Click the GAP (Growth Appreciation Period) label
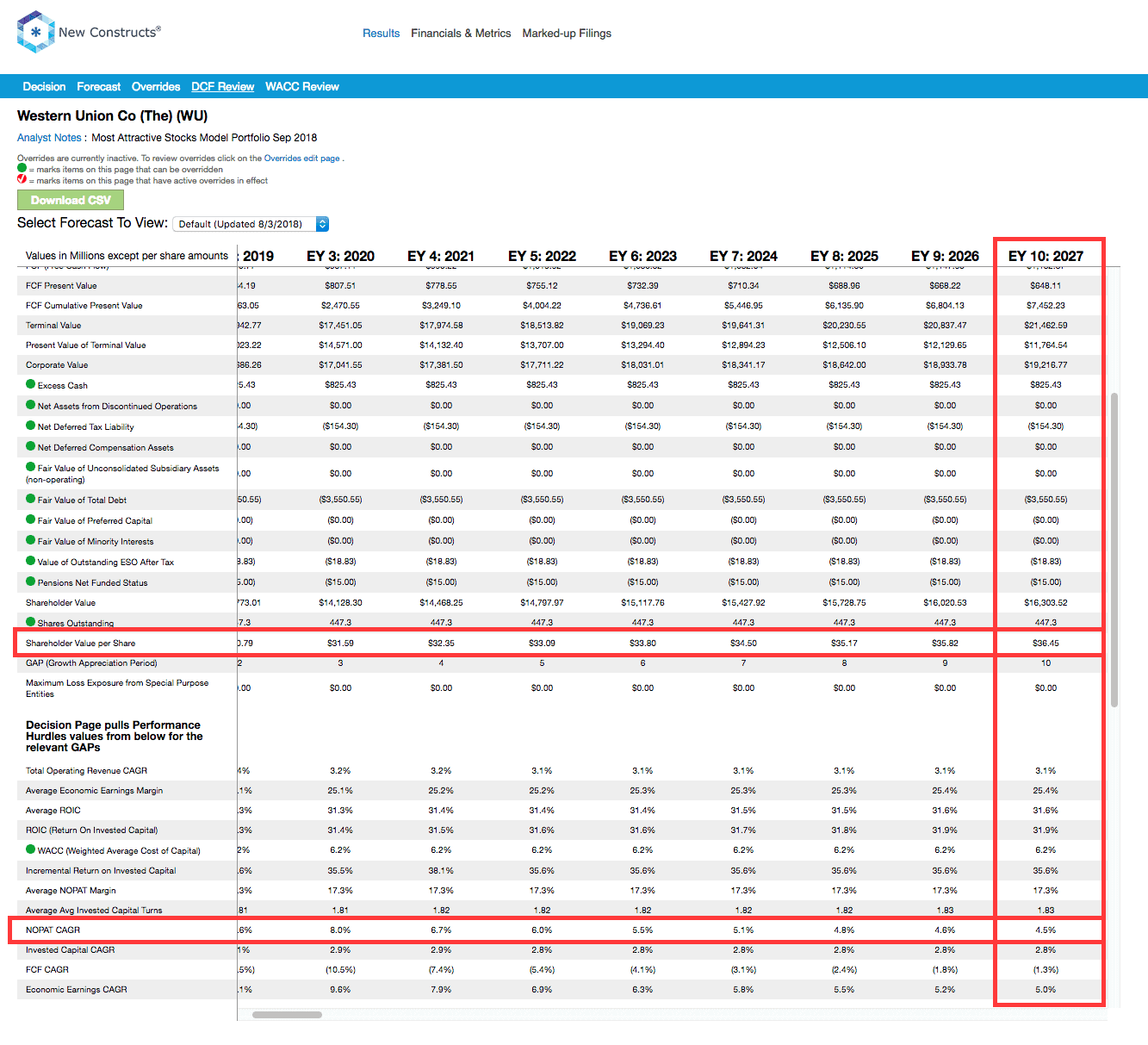Screen dimensions: 1148x1045 [x=91, y=663]
